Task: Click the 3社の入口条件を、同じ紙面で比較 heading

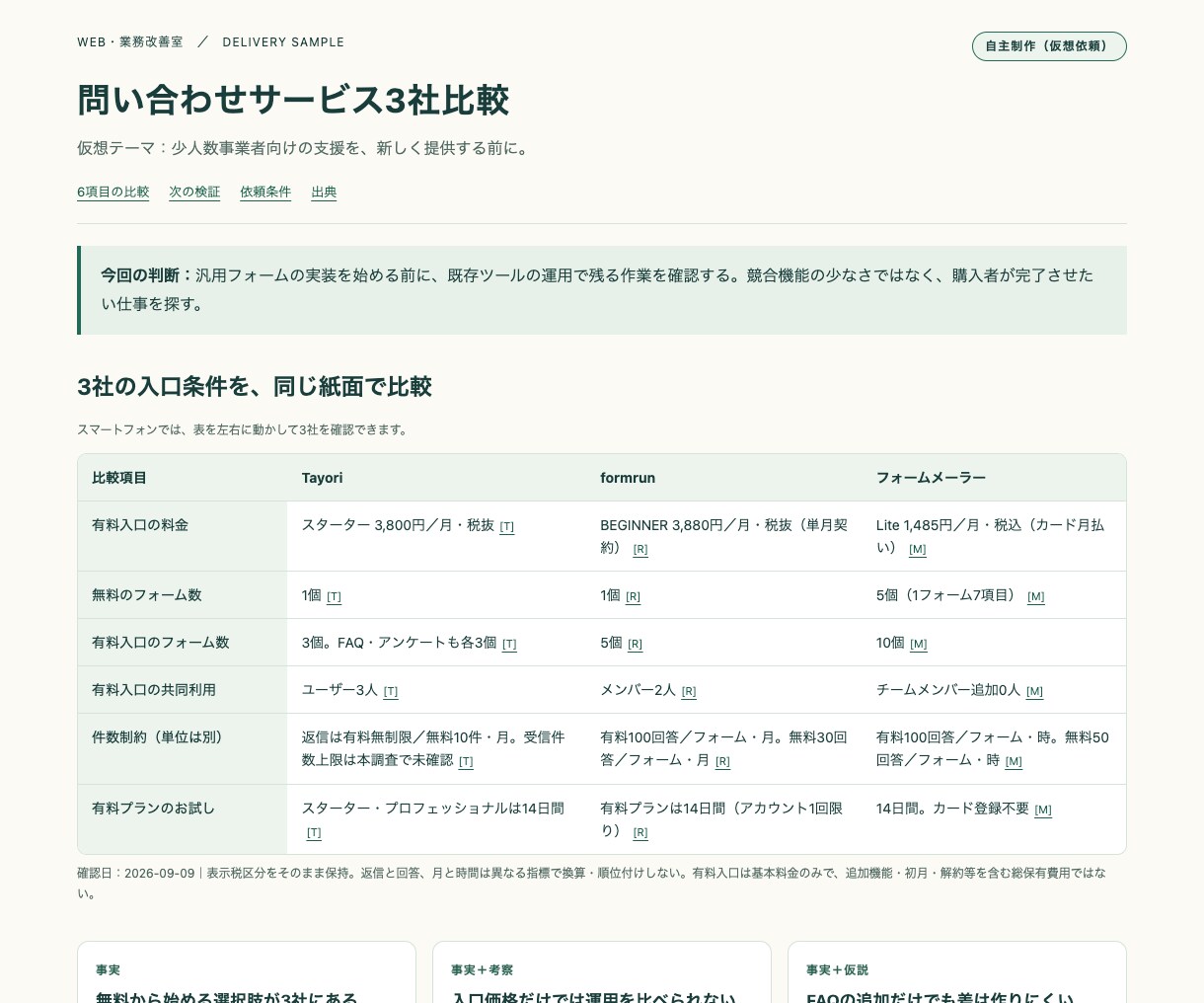Action: tap(255, 387)
